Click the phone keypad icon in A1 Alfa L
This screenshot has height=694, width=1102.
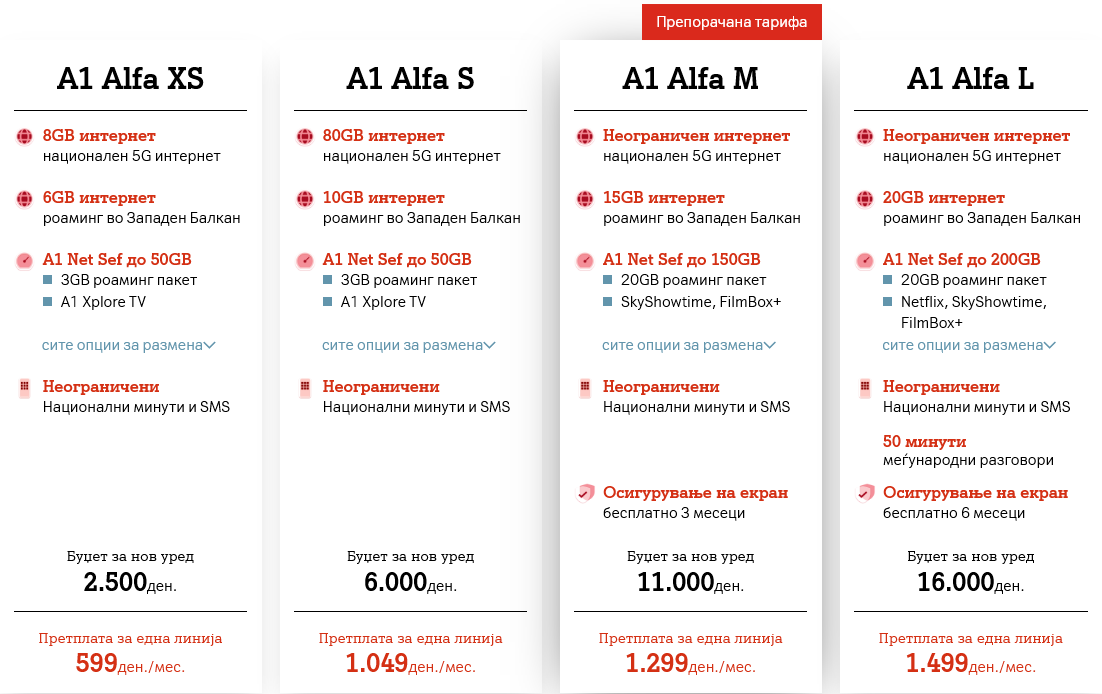point(865,388)
